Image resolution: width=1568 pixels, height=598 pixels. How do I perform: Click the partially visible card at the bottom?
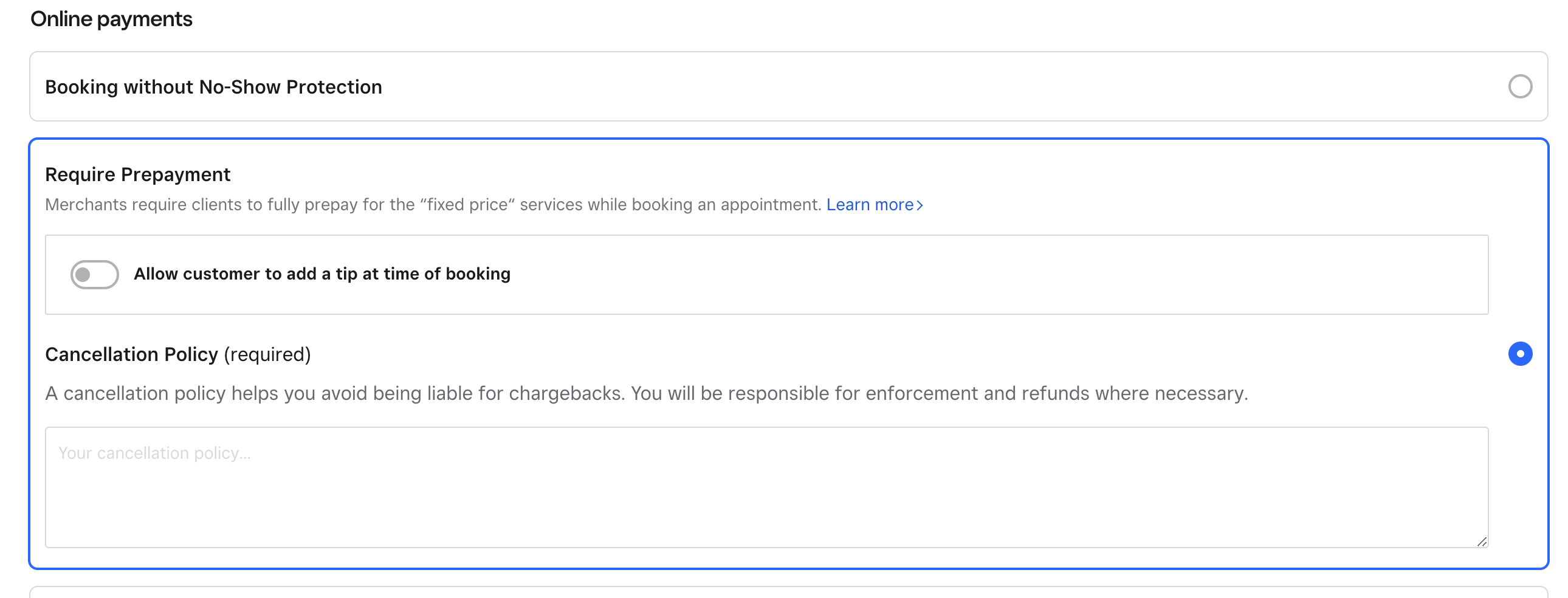pos(788,592)
